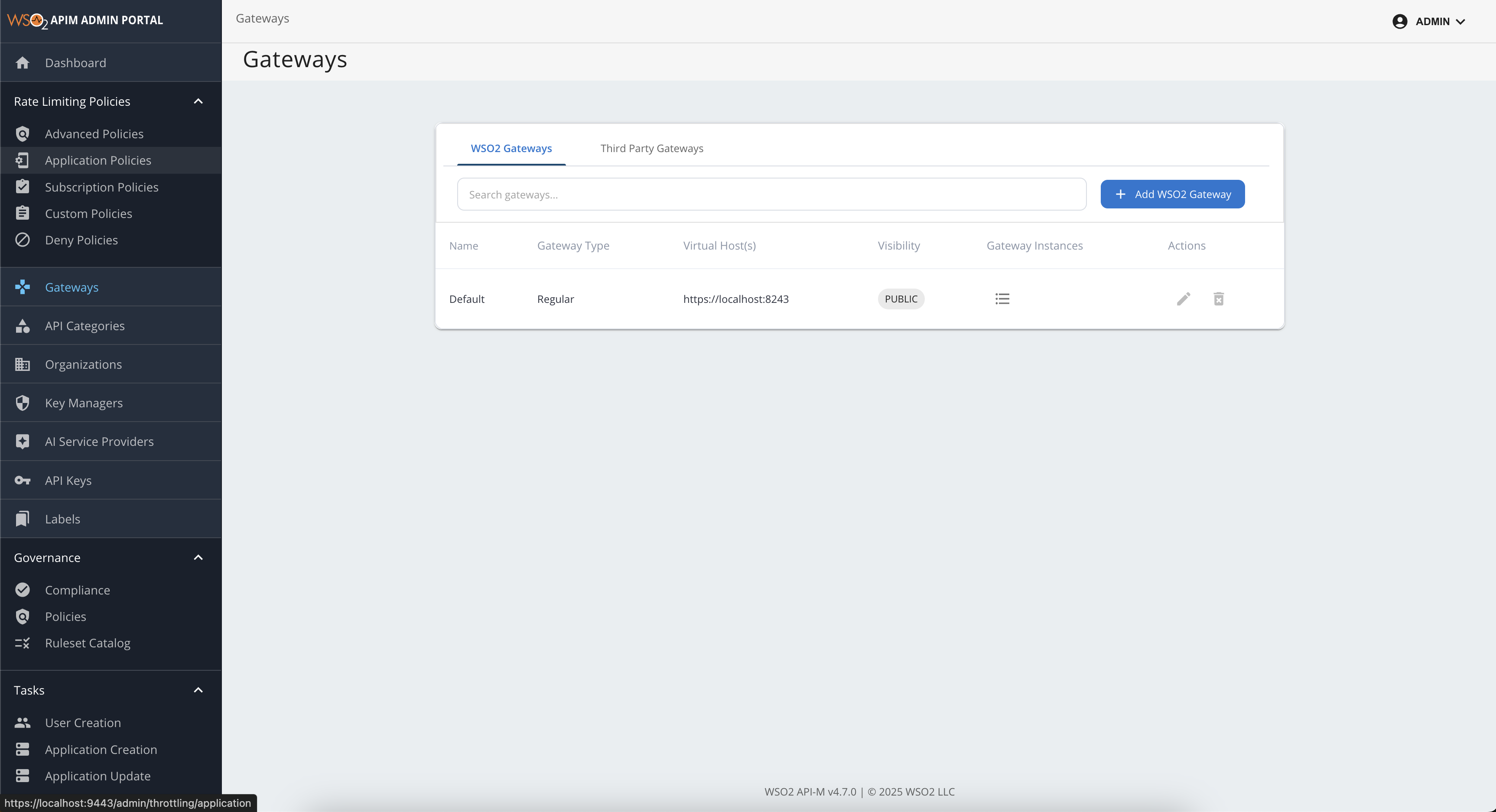Click the Governance Policies shield icon

[22, 617]
